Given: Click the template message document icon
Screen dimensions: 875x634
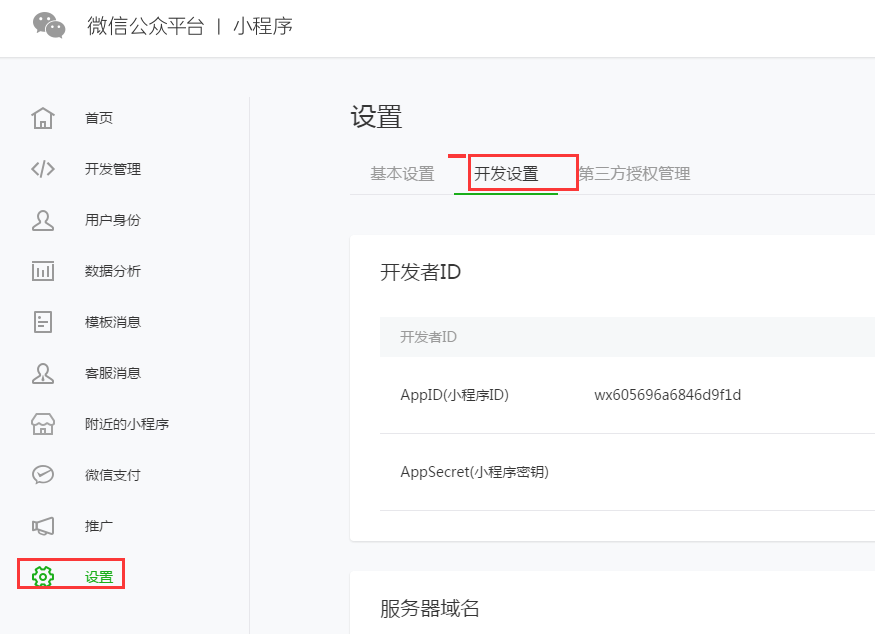Looking at the screenshot, I should (43, 322).
